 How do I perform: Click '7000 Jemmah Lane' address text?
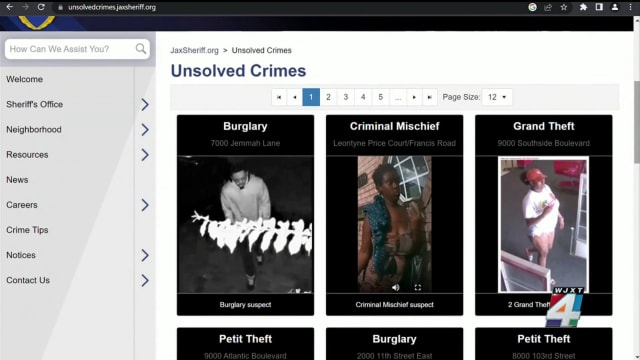[x=245, y=143]
